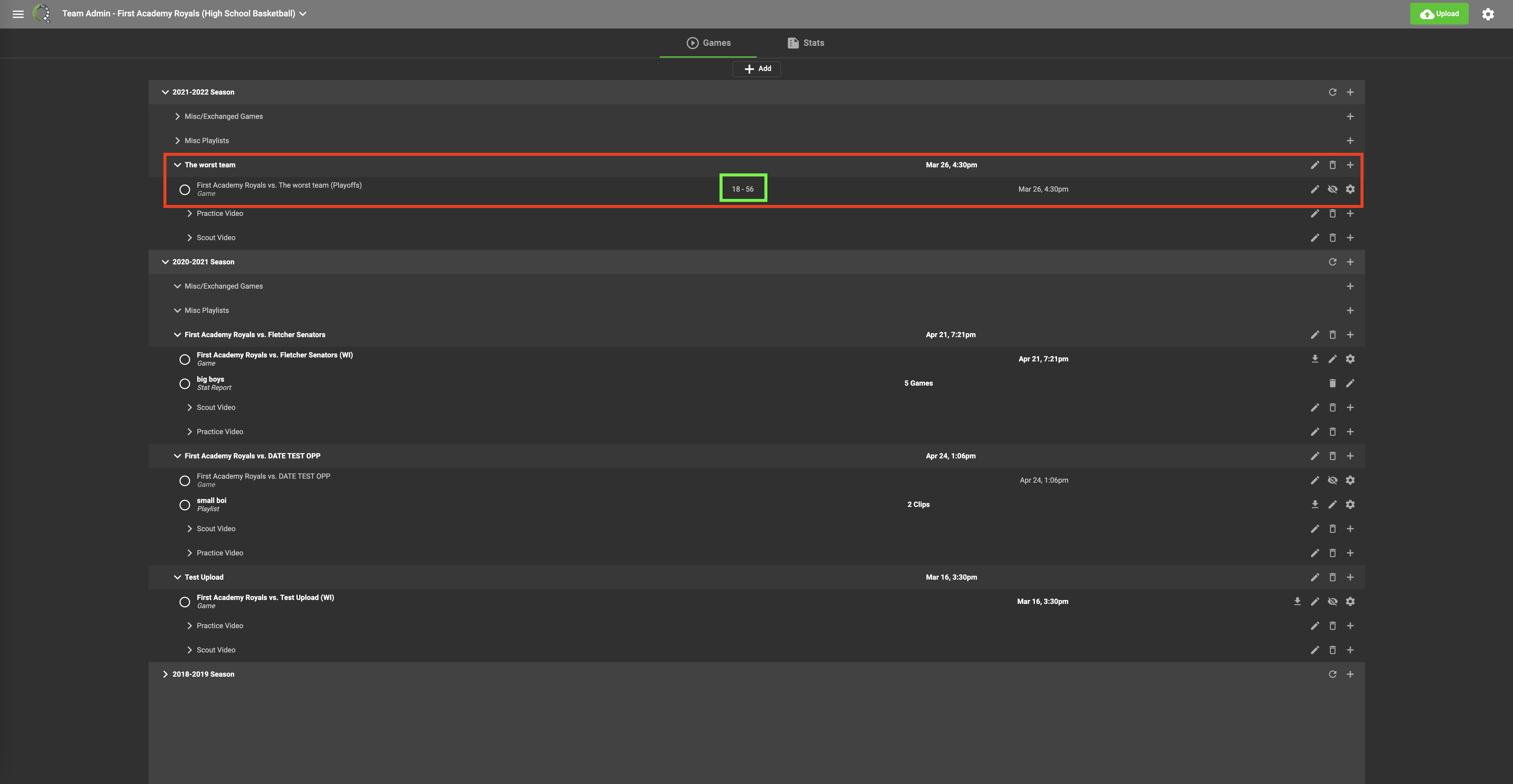Click the Add button below tabs
The width and height of the screenshot is (1513, 784).
pyautogui.click(x=756, y=69)
